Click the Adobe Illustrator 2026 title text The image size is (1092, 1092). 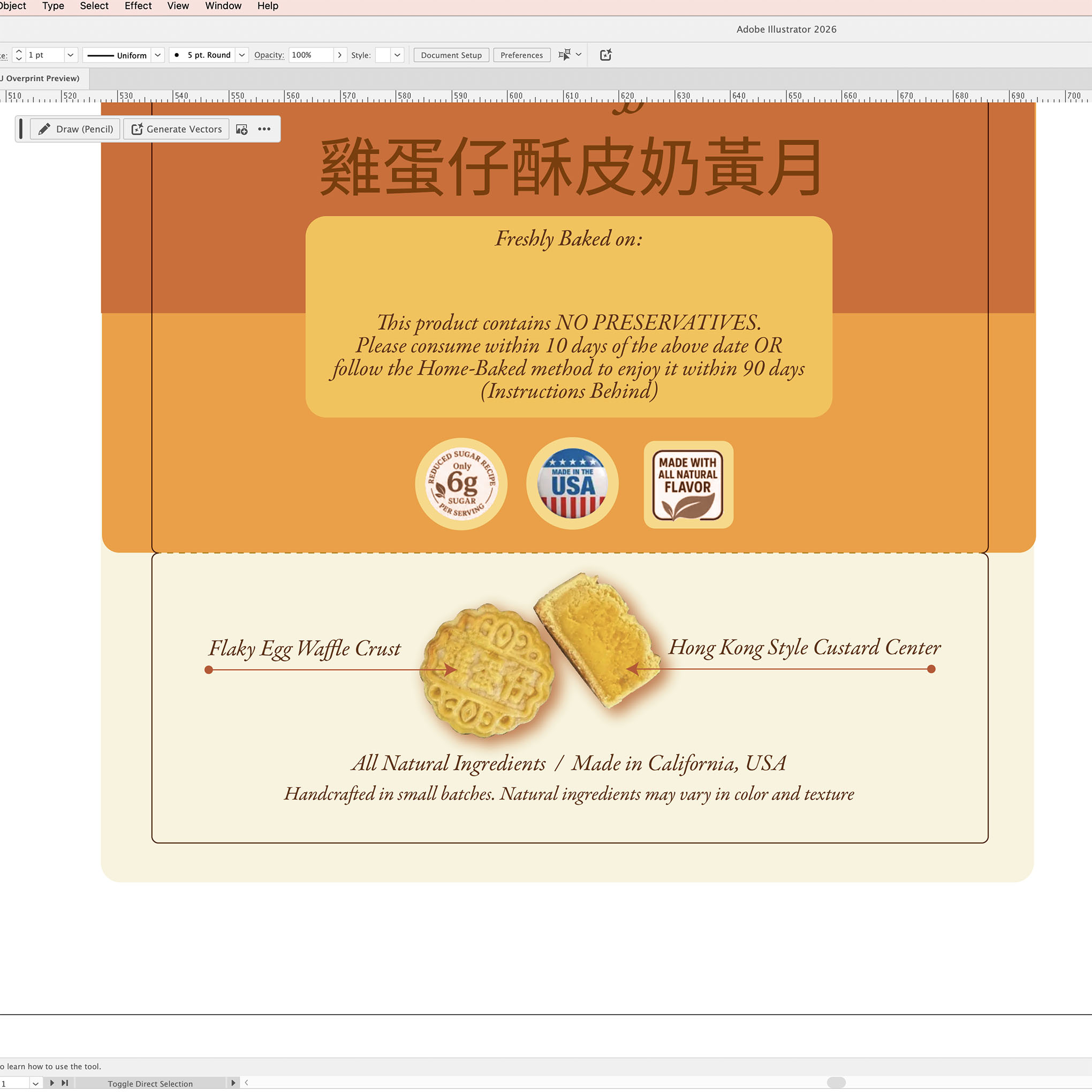pos(786,29)
